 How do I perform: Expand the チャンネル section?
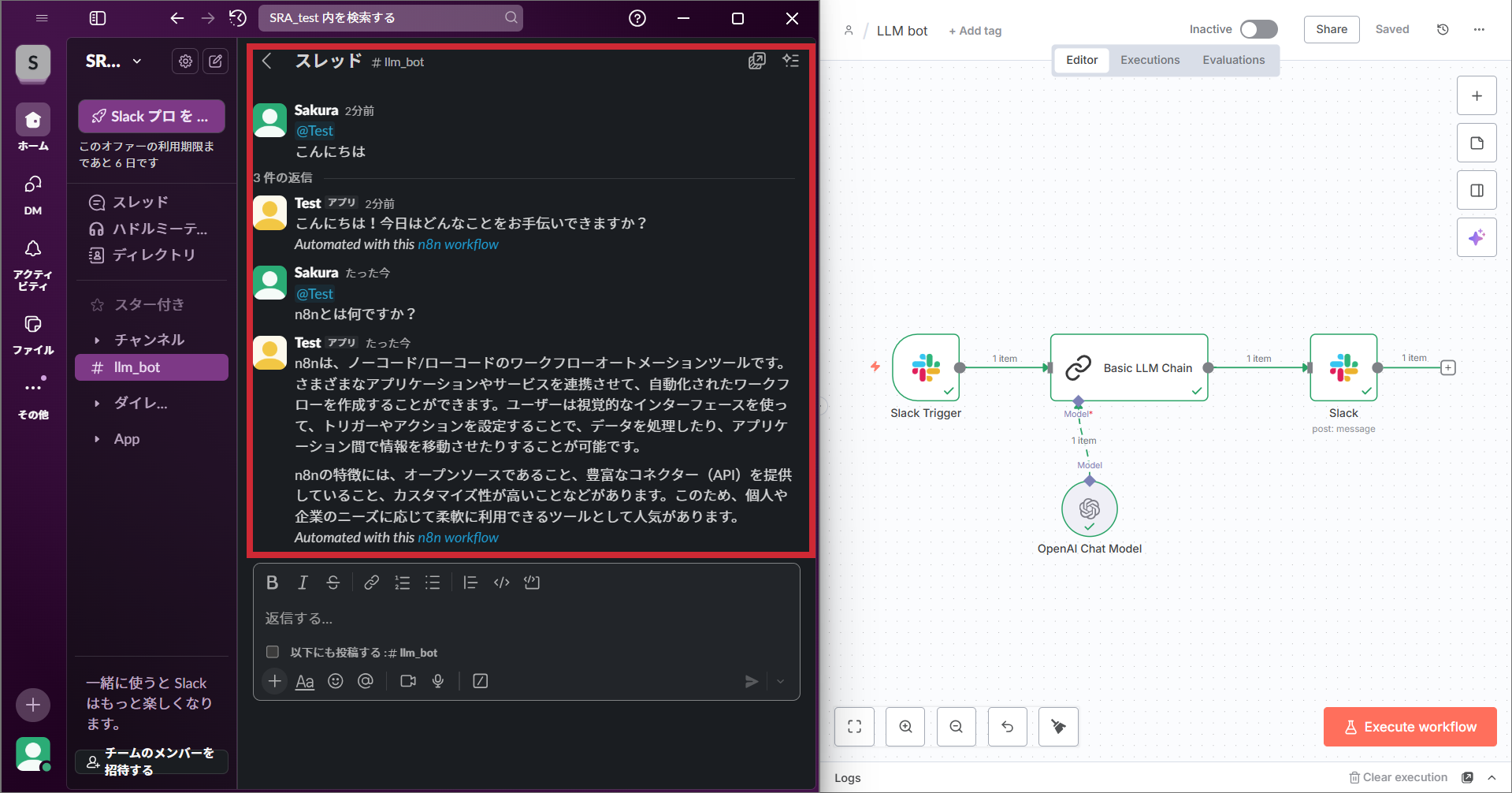pos(97,340)
